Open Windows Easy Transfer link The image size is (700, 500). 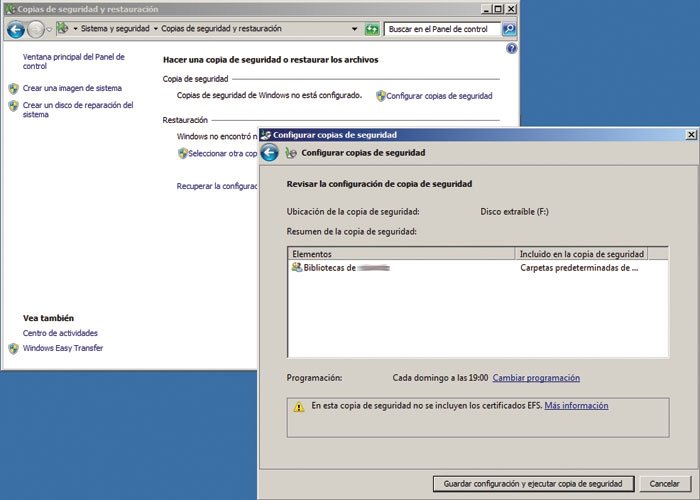coord(63,348)
